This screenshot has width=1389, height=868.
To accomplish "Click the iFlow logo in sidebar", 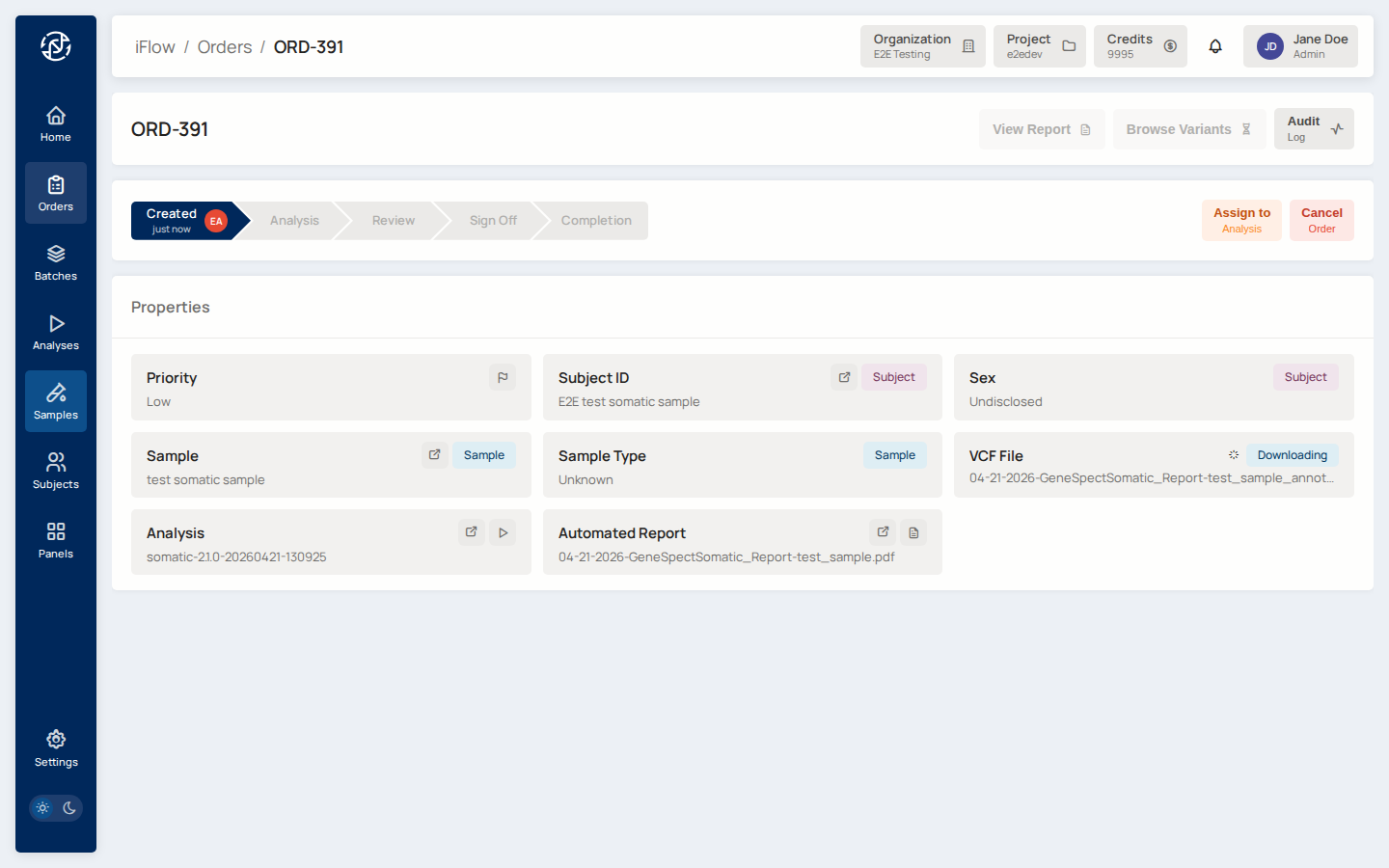I will 56,46.
